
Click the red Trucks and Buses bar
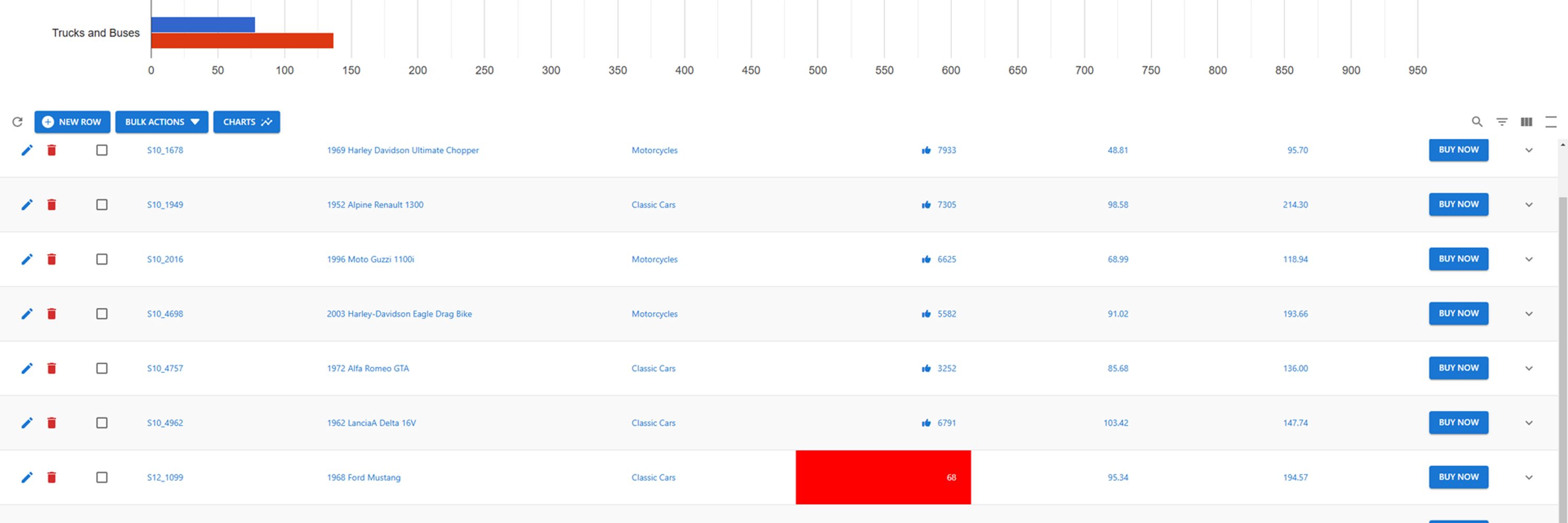[x=243, y=40]
